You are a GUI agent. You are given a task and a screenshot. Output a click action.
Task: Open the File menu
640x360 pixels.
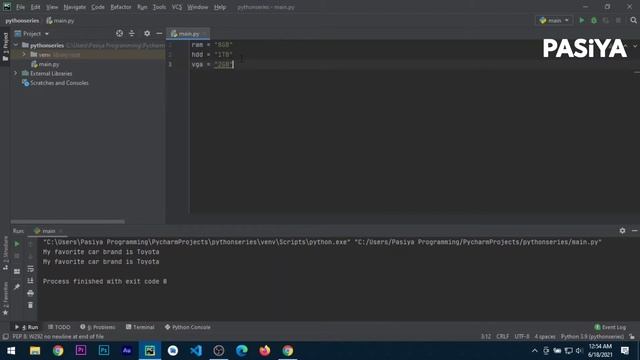(x=20, y=7)
